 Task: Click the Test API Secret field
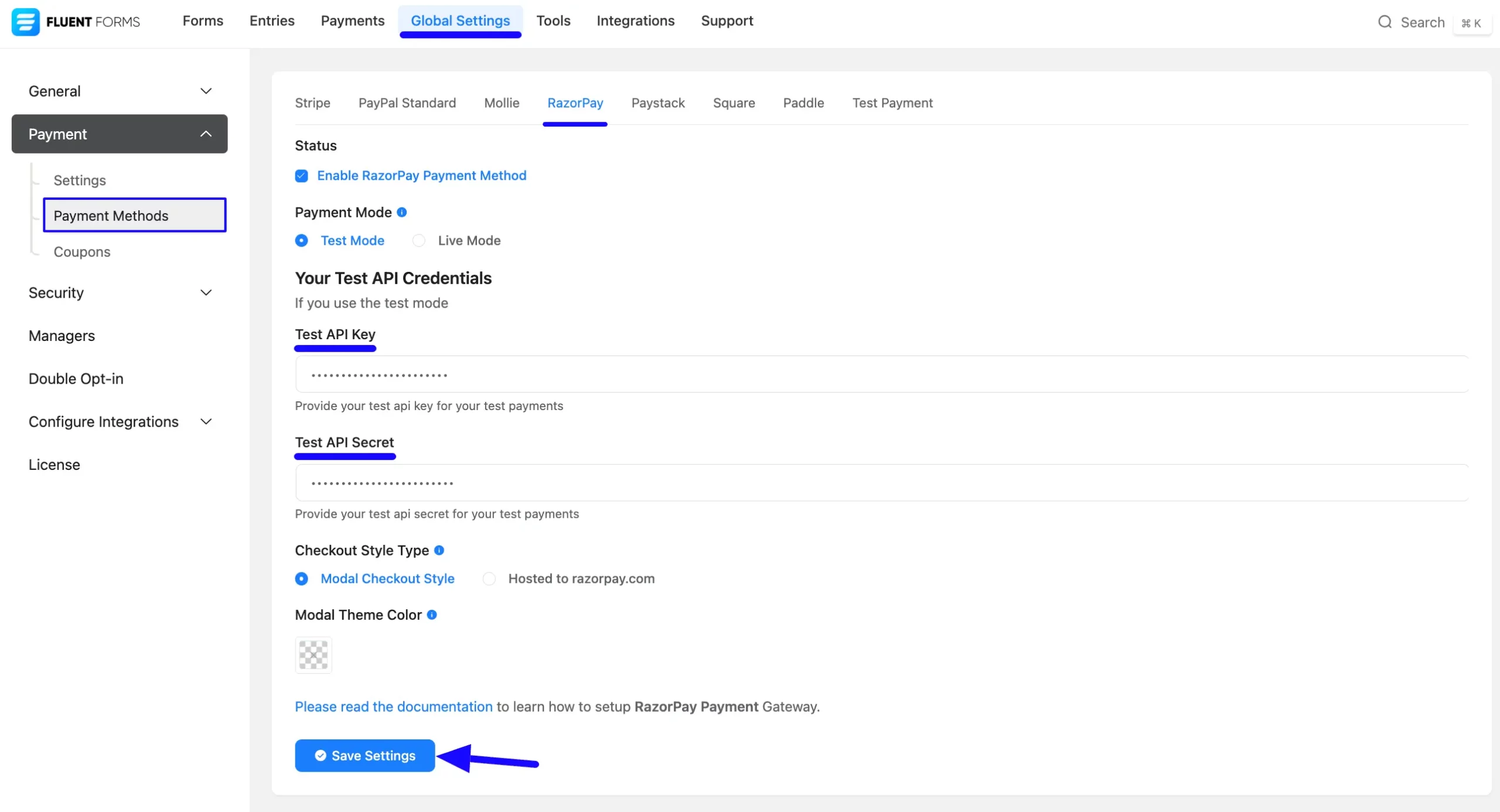882,483
